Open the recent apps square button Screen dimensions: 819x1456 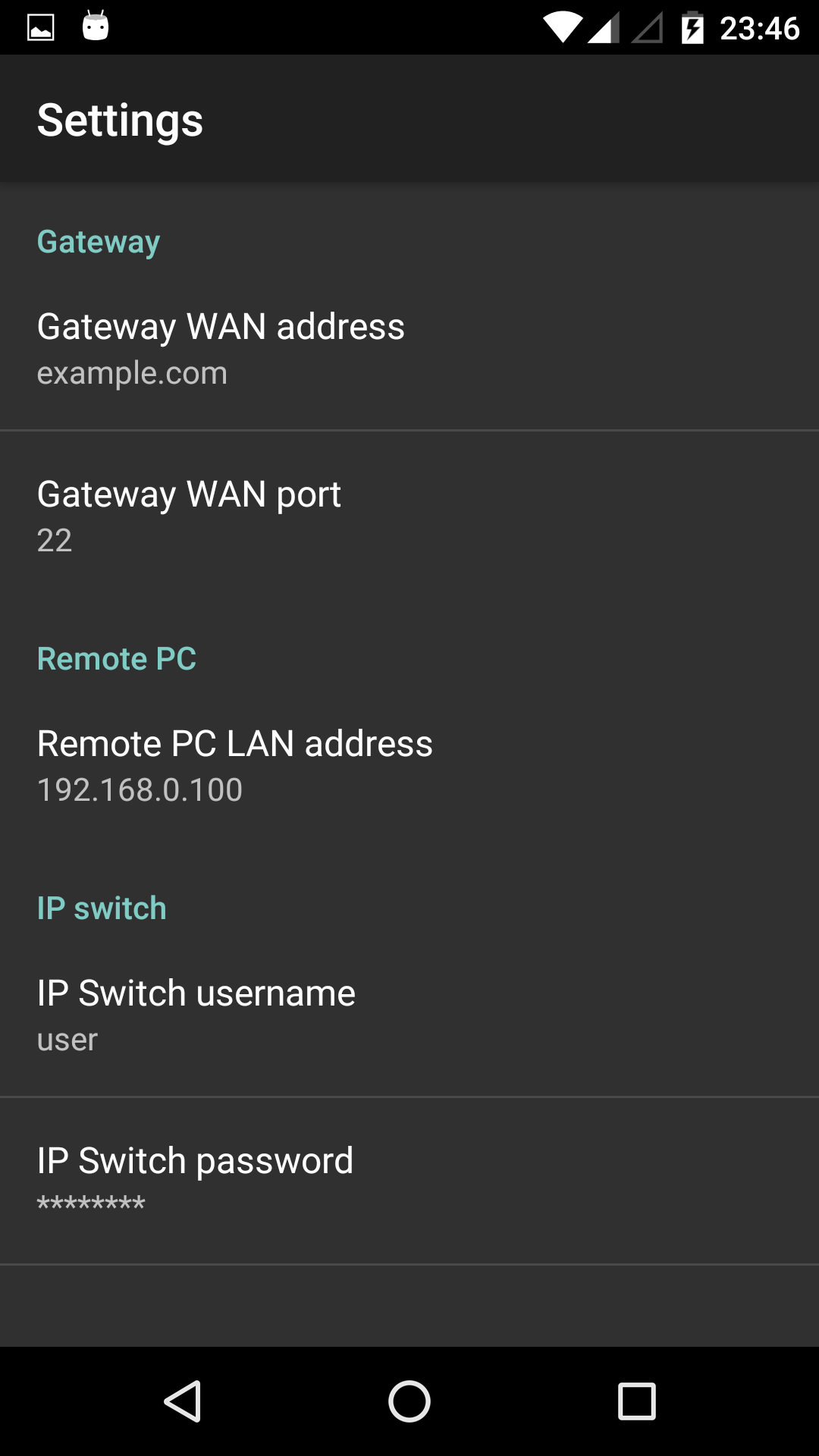click(x=636, y=1401)
